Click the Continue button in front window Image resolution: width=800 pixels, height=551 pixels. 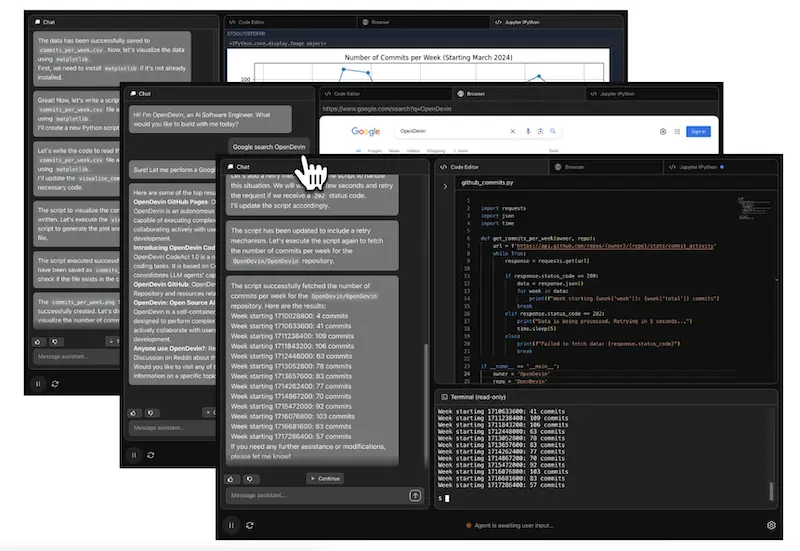(325, 479)
